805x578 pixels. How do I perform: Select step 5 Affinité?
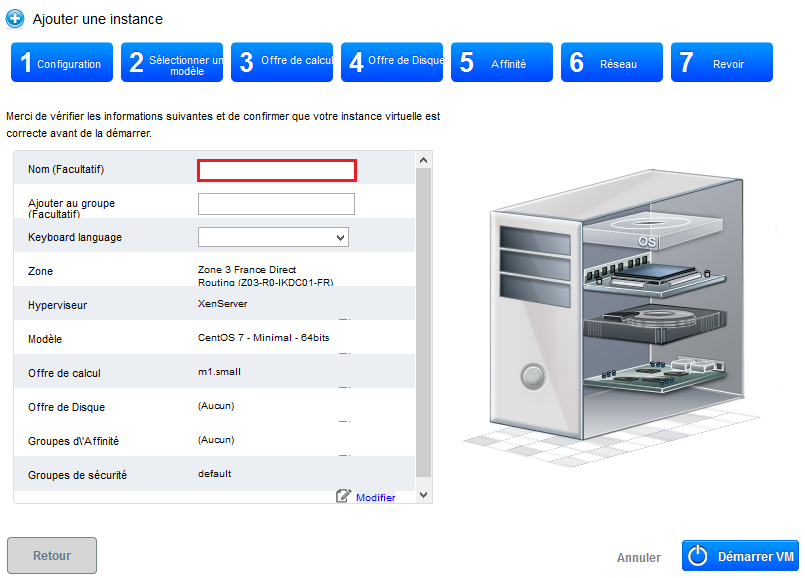502,63
